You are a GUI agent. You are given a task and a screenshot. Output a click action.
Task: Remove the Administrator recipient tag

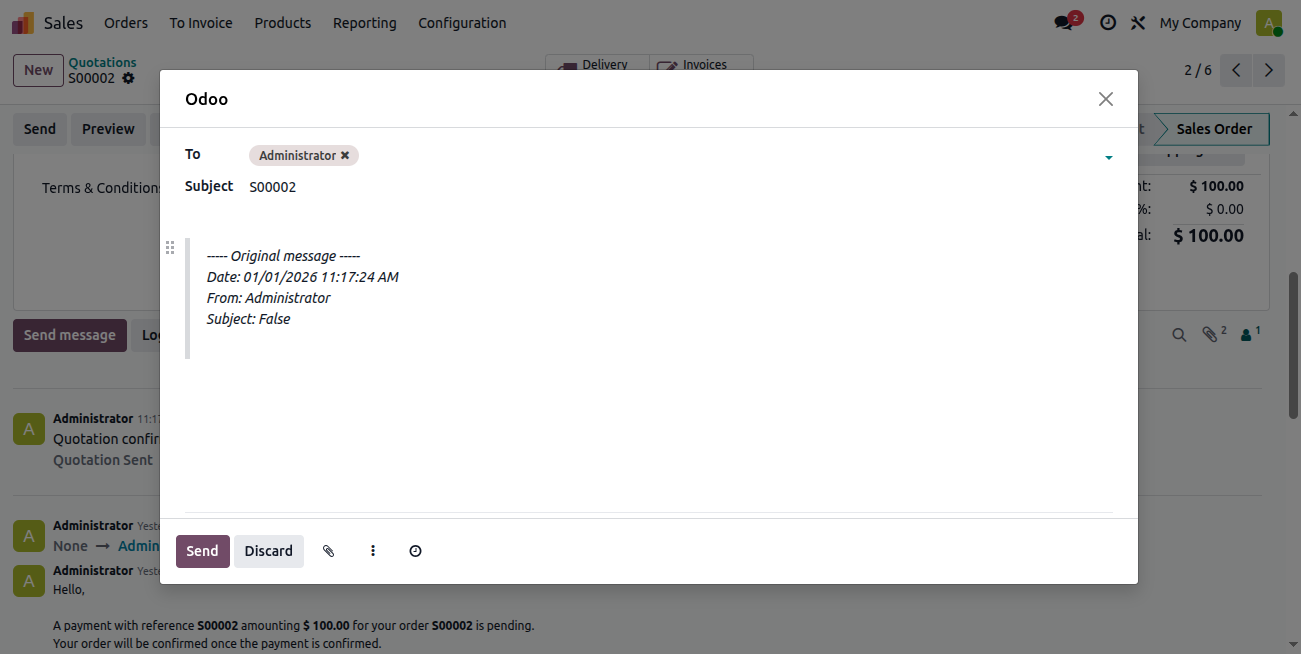(x=345, y=155)
